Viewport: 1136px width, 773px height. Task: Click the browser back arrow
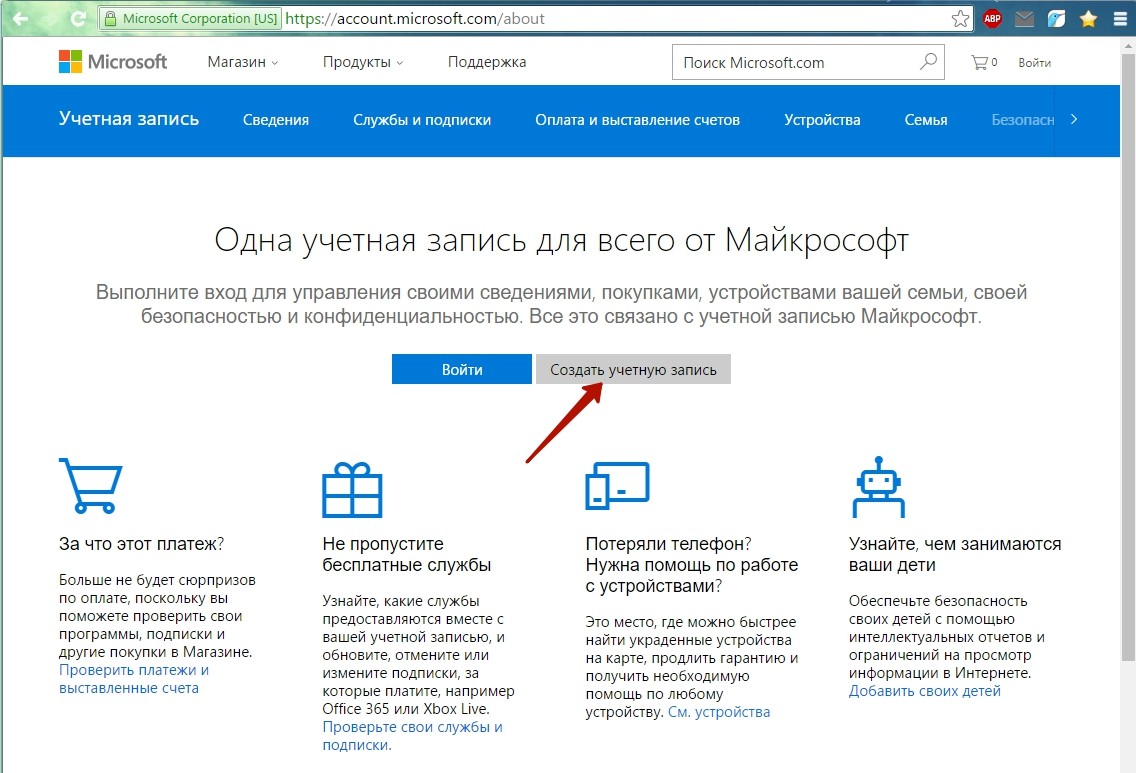tap(20, 19)
